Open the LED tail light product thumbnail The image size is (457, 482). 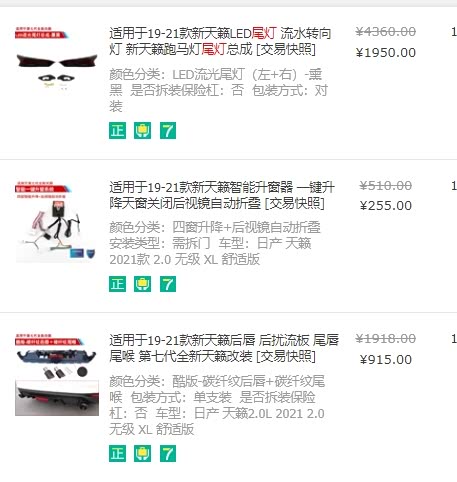tap(57, 60)
